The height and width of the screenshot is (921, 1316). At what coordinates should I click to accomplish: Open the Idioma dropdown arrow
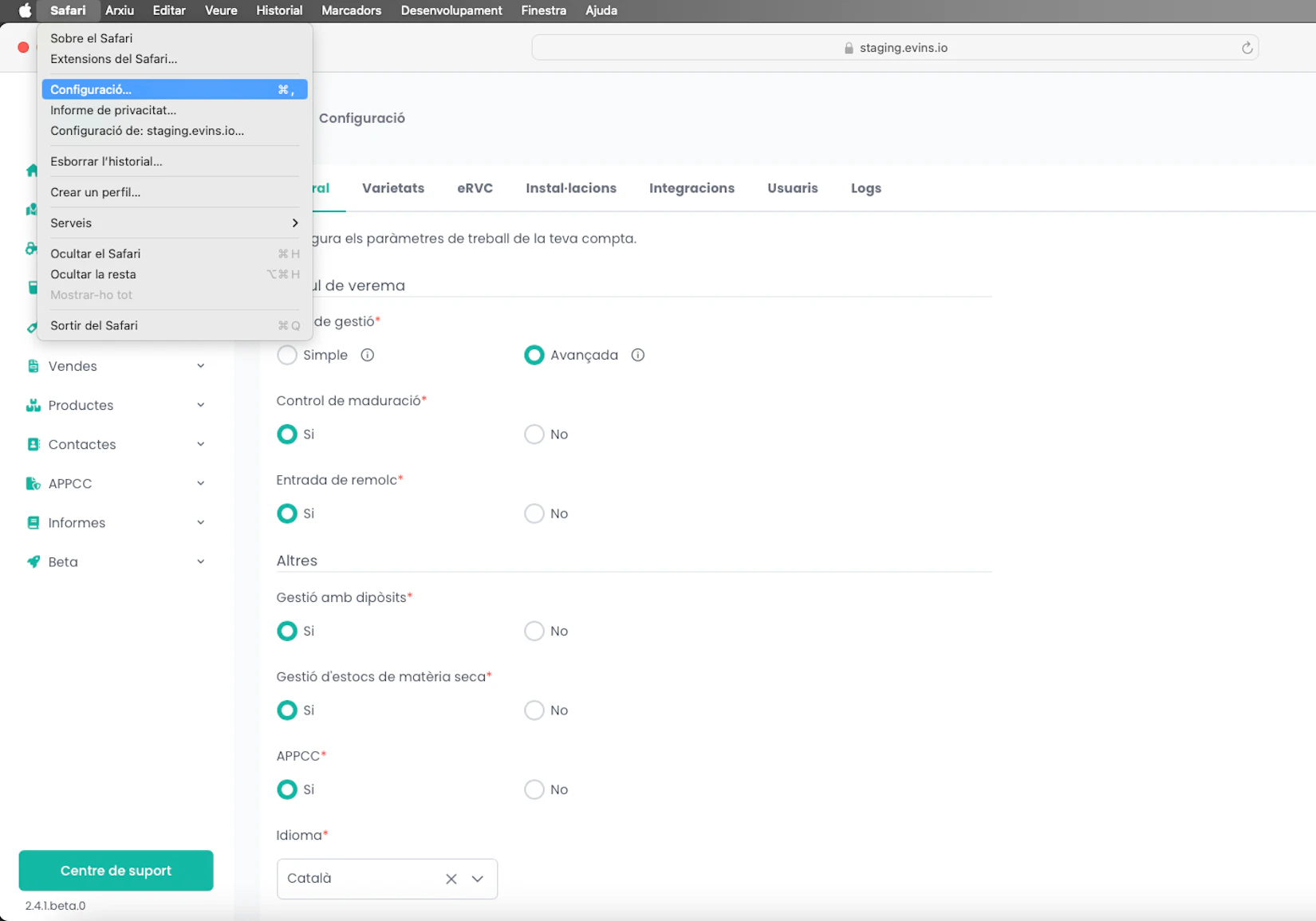click(x=478, y=879)
